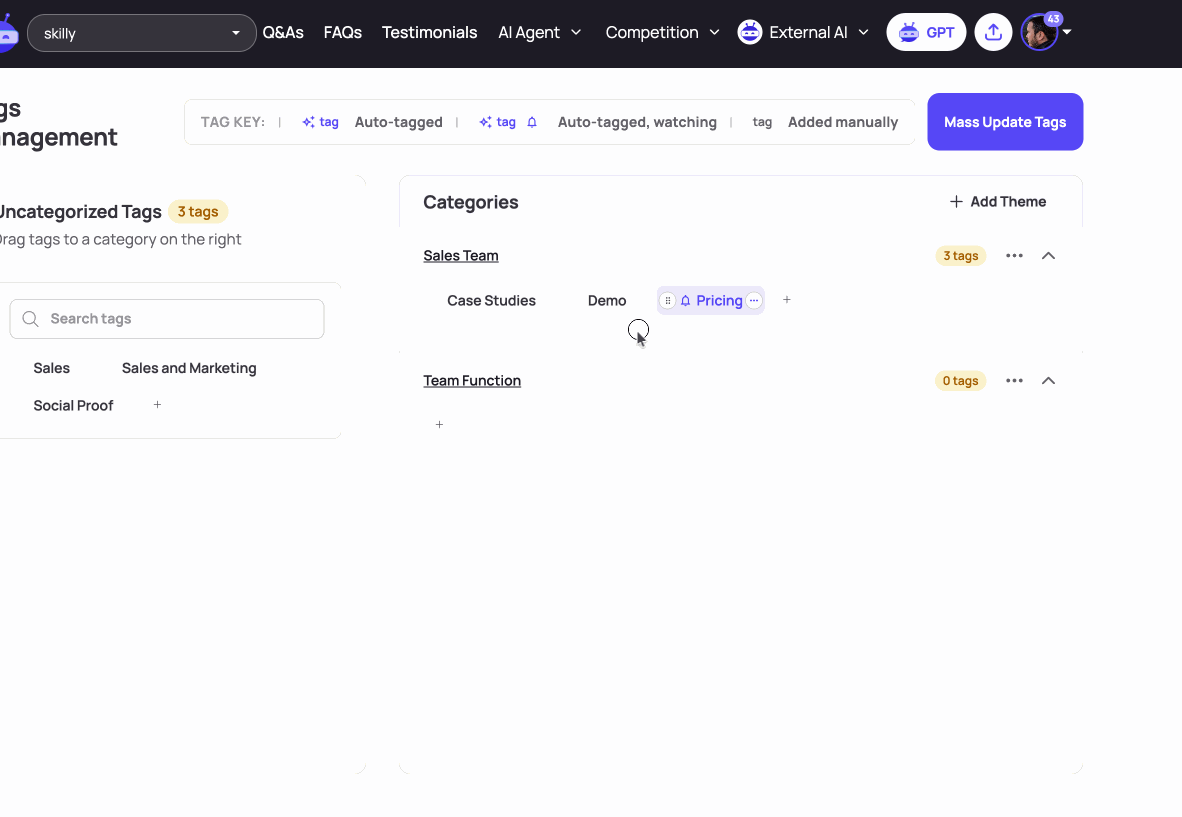Image resolution: width=1182 pixels, height=817 pixels.
Task: Click Add Theme
Action: click(x=997, y=202)
